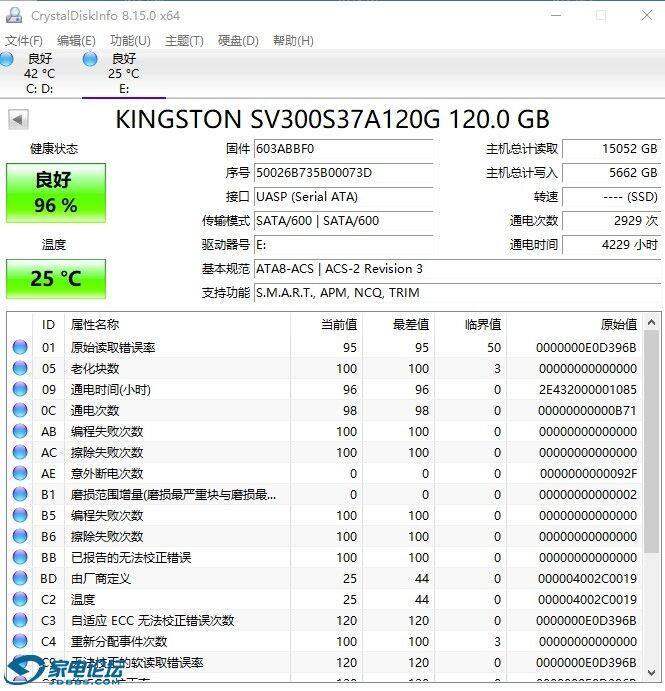
Task: Click the disk title KINGSTON SV300S37A120G 120.0 GB
Action: pos(333,119)
